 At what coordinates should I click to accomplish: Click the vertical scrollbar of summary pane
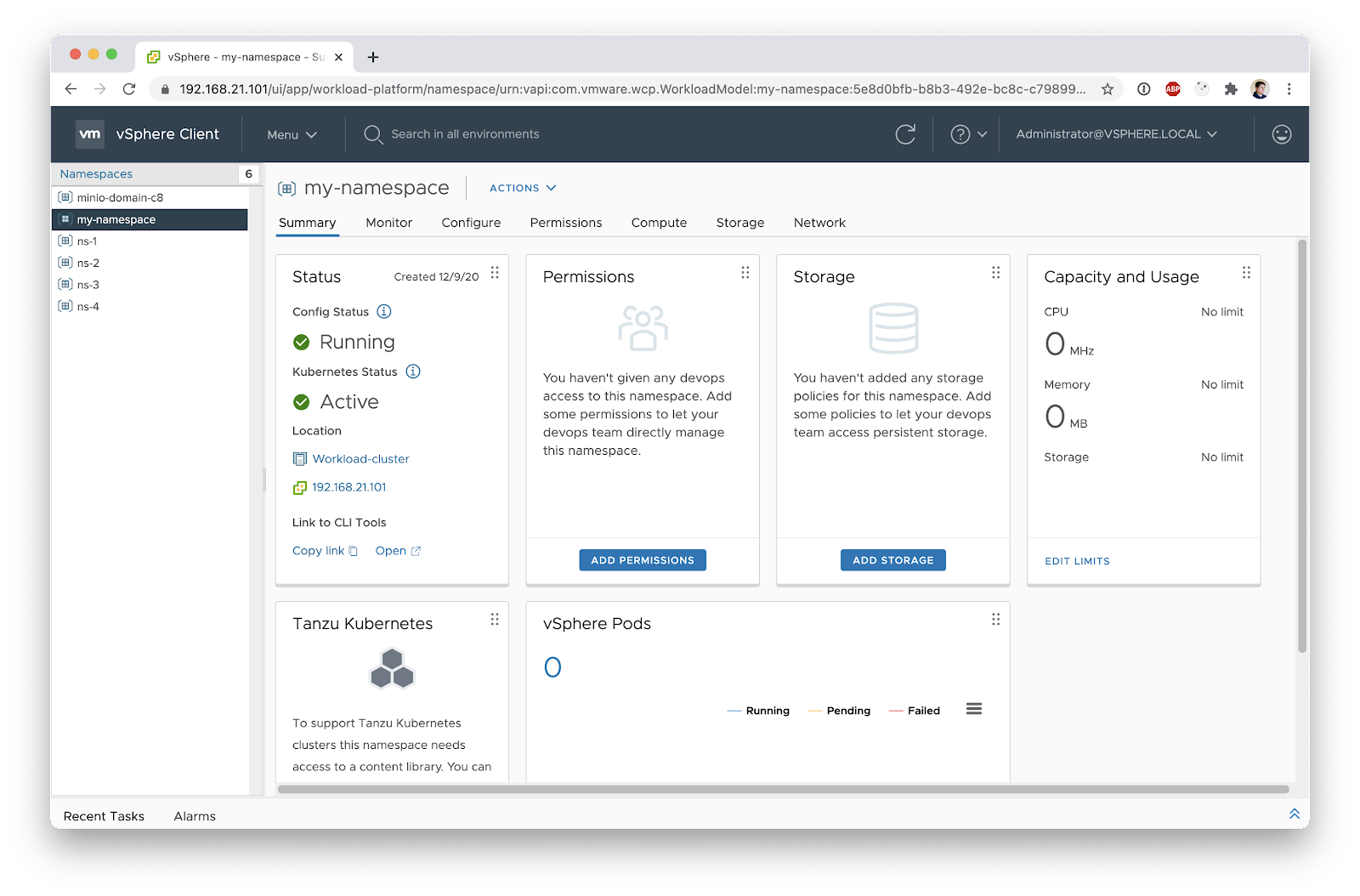[1302, 446]
